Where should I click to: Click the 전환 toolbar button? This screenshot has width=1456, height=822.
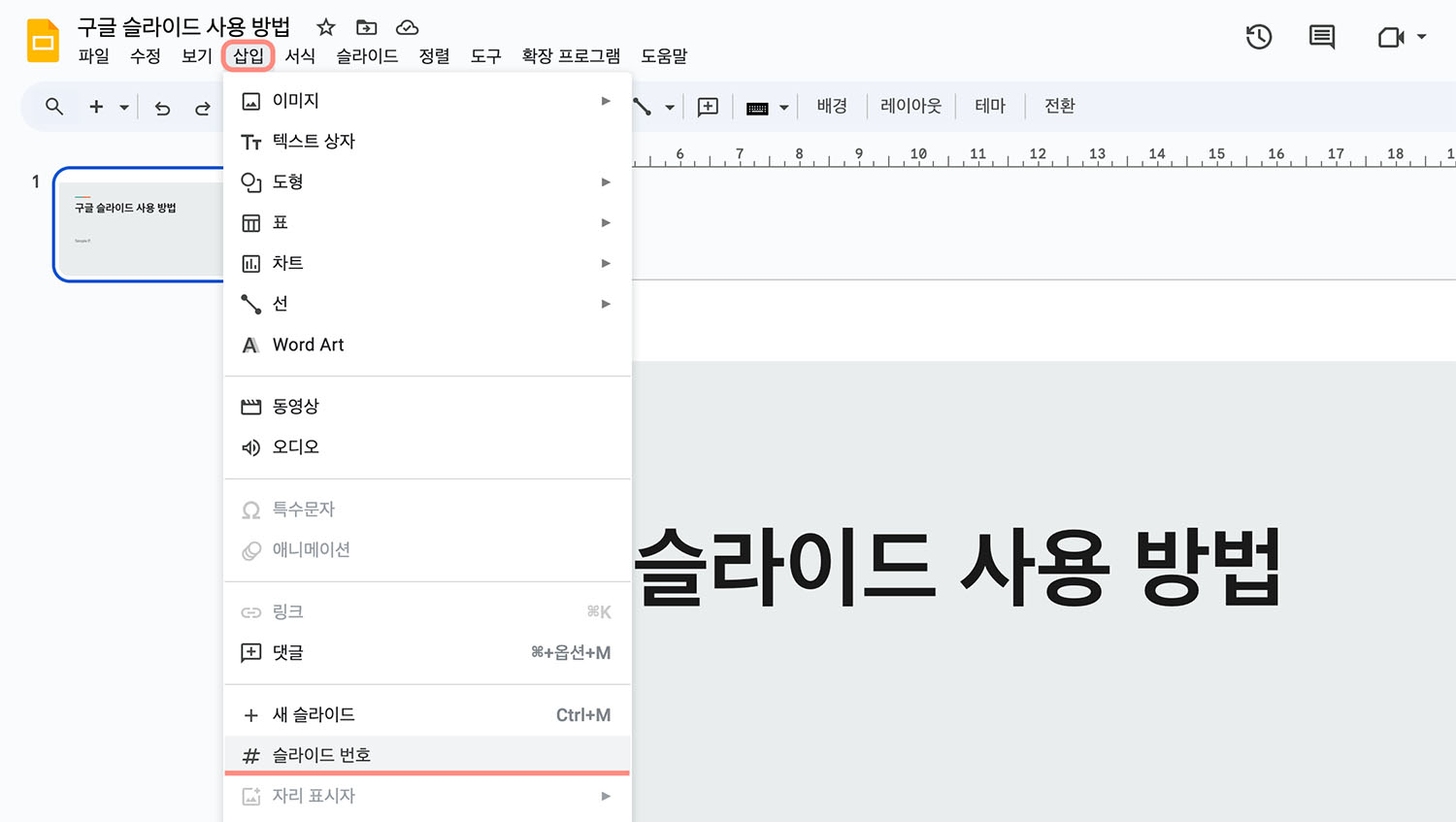[x=1060, y=106]
